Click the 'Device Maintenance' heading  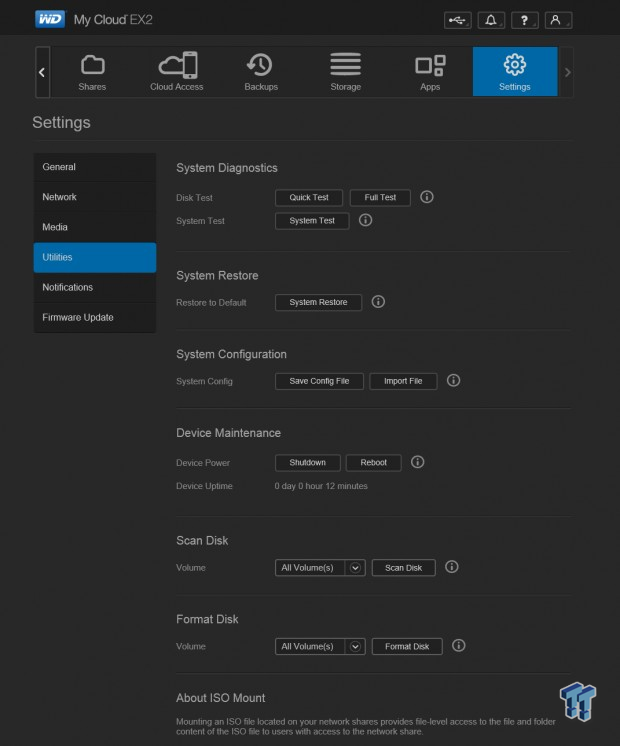click(228, 433)
